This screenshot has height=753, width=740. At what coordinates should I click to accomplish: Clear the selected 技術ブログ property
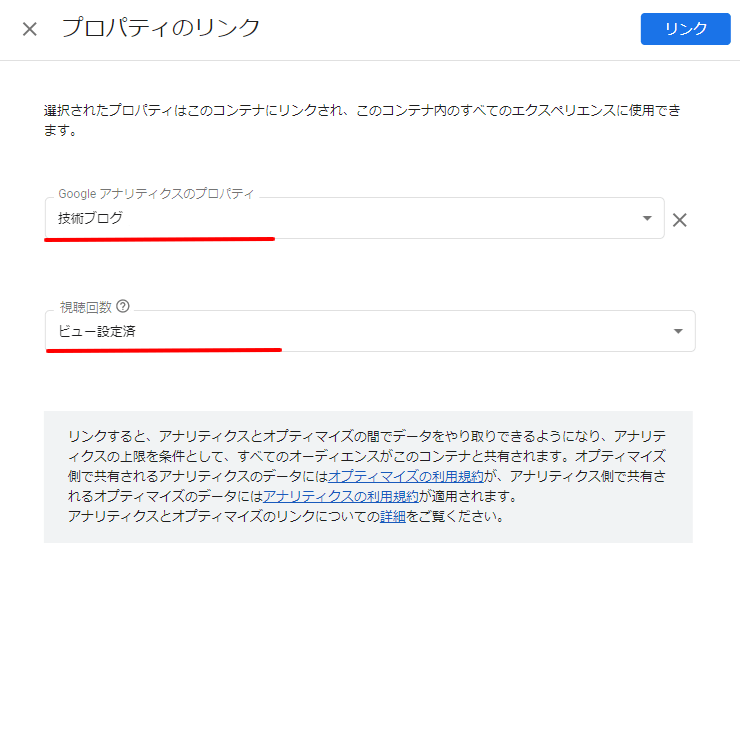tap(679, 220)
